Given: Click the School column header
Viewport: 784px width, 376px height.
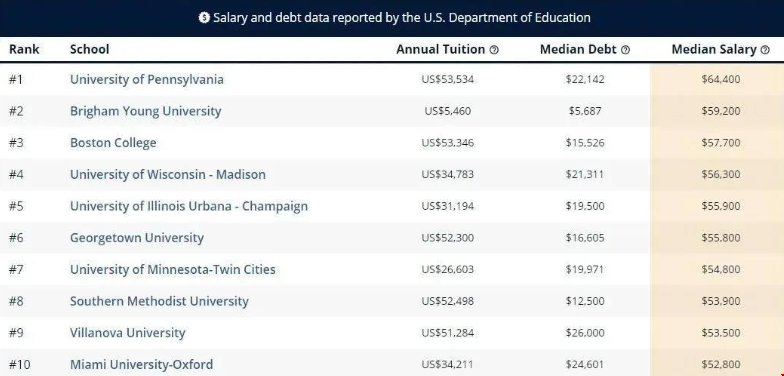Looking at the screenshot, I should pos(90,50).
